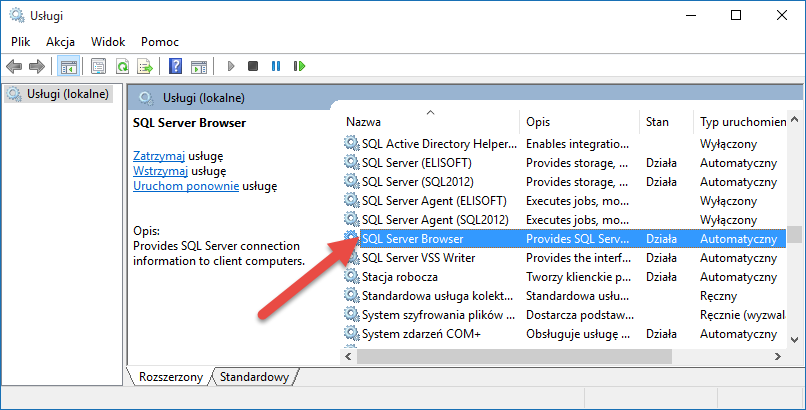Click the Uruchom ponownie link
Viewport: 806px width, 410px height.
pos(186,185)
